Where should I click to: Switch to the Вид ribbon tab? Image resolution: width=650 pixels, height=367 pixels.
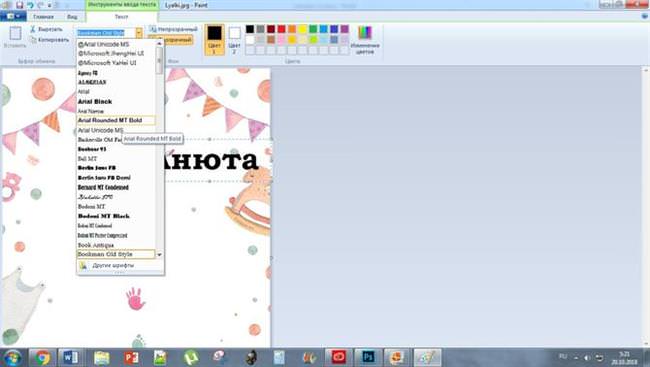[x=72, y=17]
